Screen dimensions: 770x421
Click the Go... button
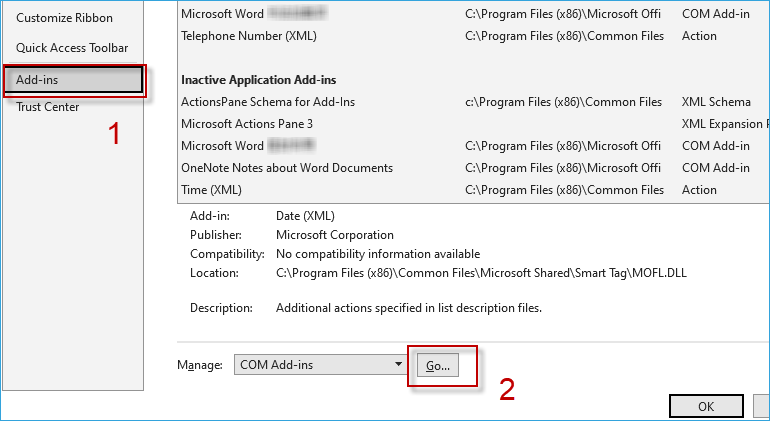click(438, 365)
